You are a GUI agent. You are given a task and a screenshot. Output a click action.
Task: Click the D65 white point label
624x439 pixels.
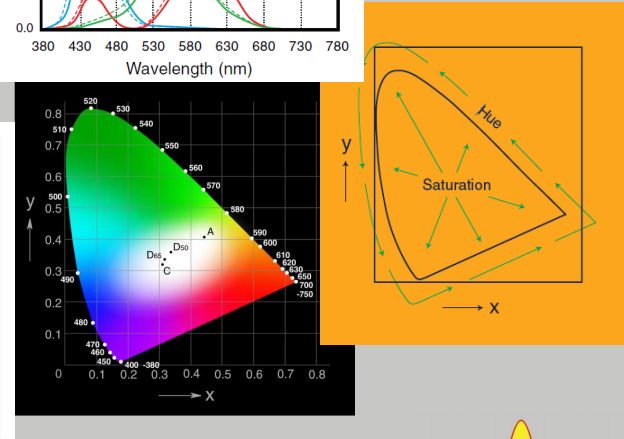point(154,255)
